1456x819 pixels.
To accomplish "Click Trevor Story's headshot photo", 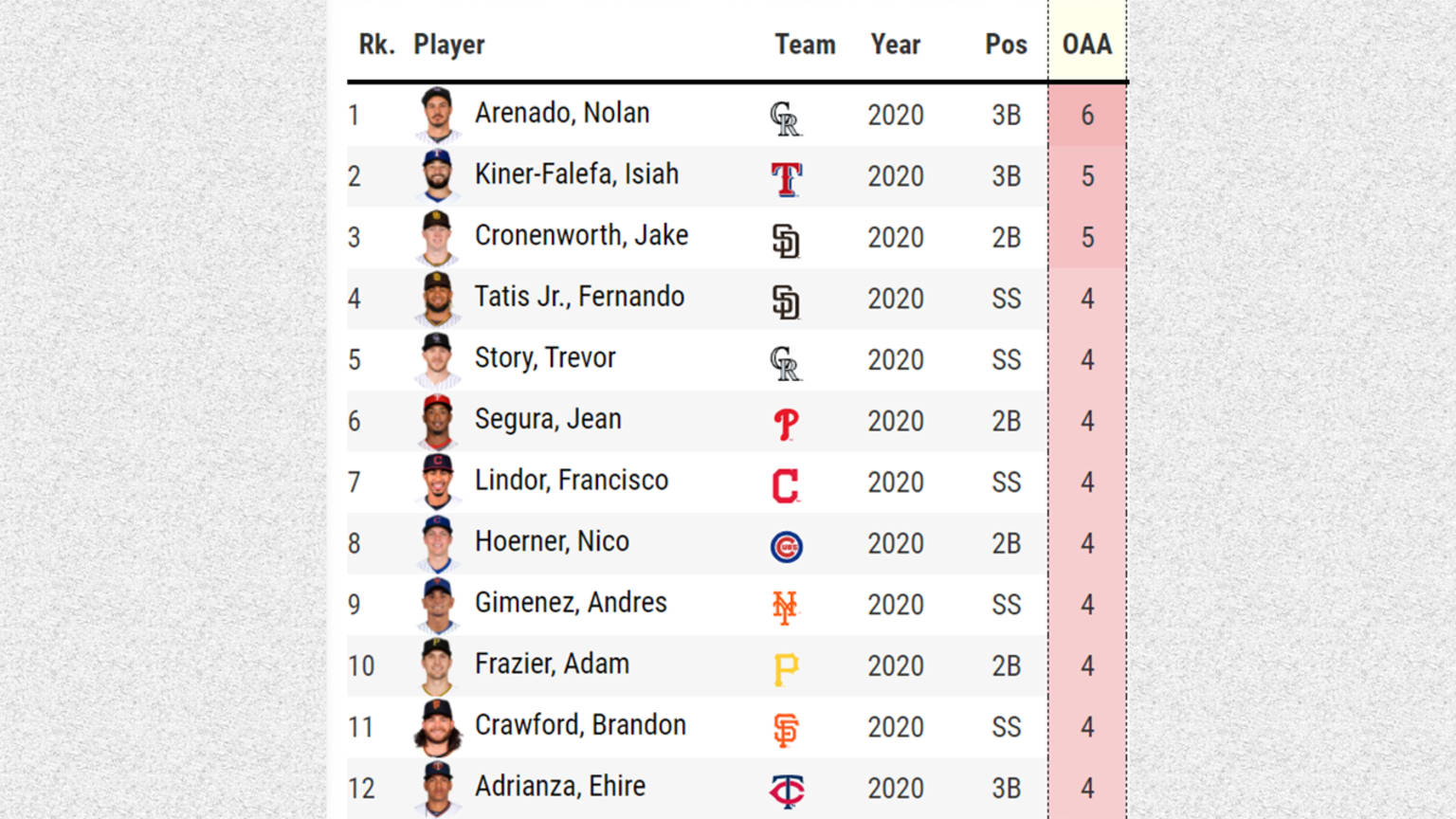I will (x=438, y=359).
